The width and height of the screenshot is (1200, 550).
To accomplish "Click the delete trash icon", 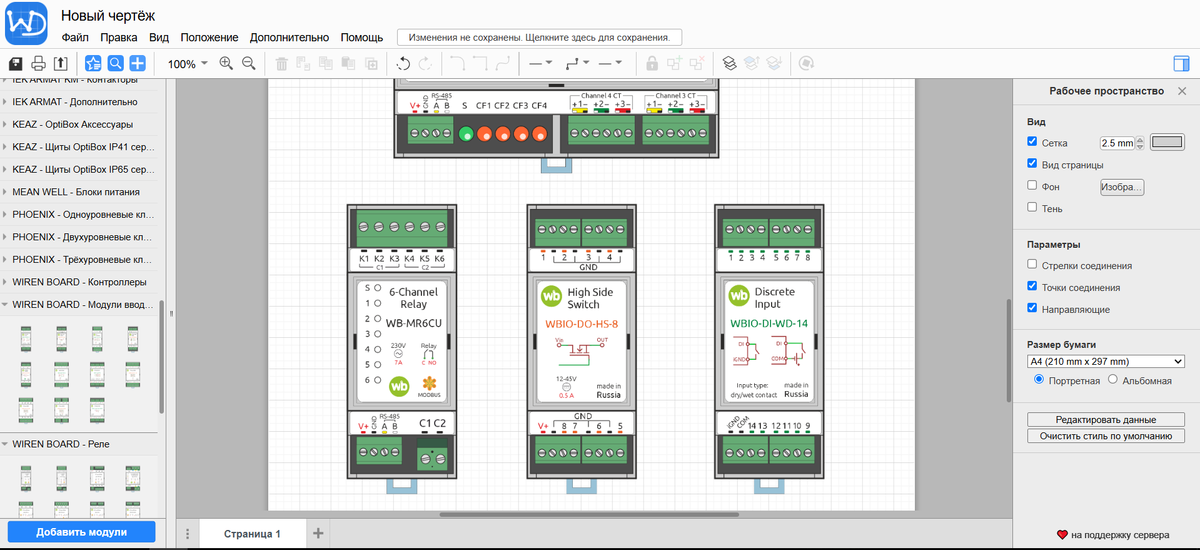I will pyautogui.click(x=282, y=63).
